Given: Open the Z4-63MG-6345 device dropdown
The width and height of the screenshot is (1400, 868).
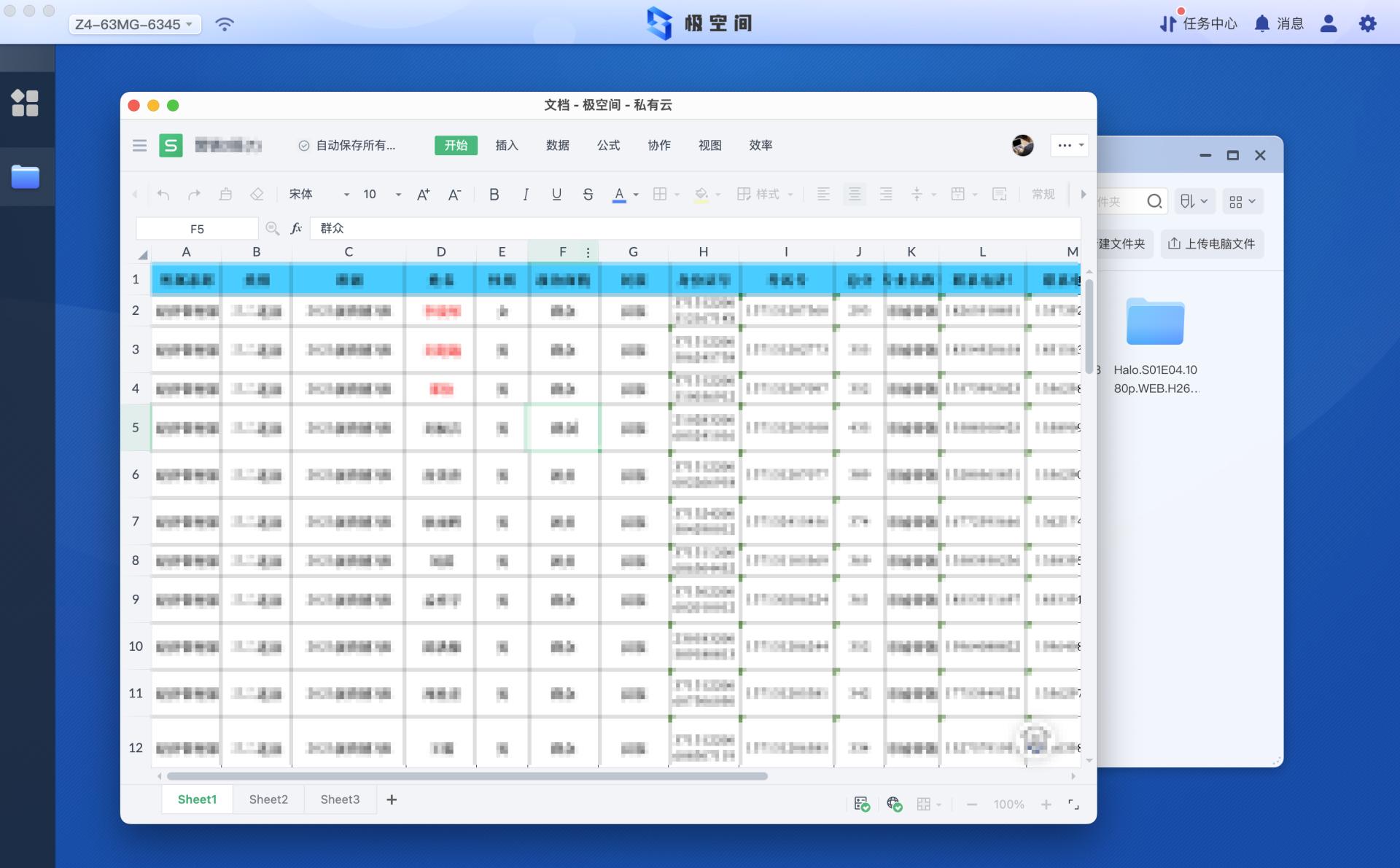Looking at the screenshot, I should pyautogui.click(x=135, y=24).
